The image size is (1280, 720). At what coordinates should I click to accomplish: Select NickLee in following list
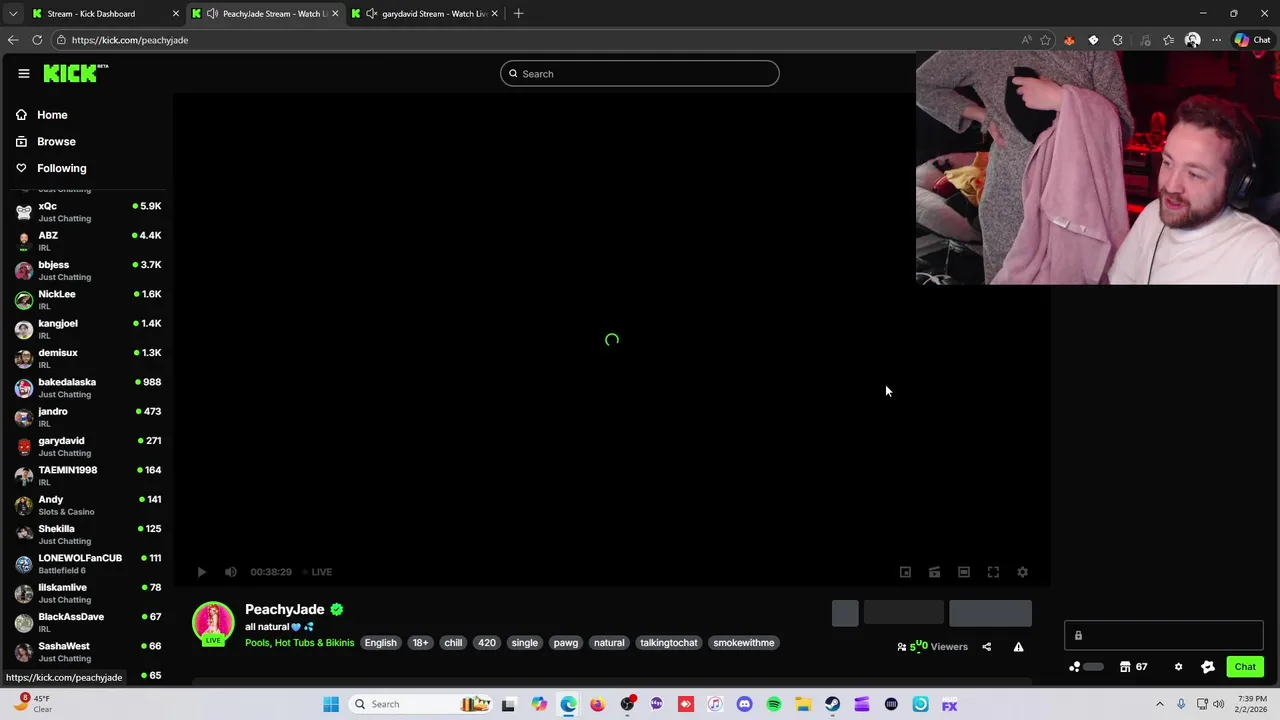88,300
